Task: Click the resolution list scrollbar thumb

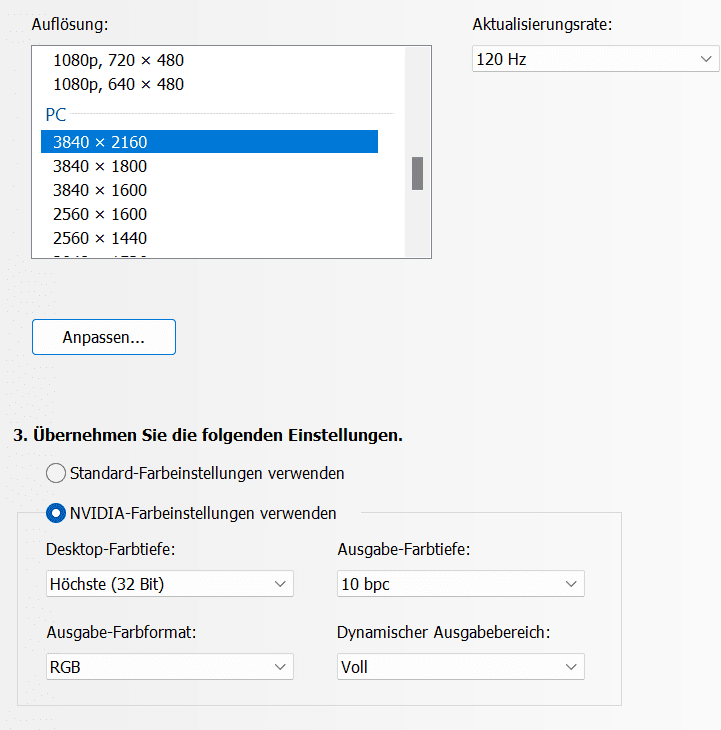Action: (x=417, y=173)
